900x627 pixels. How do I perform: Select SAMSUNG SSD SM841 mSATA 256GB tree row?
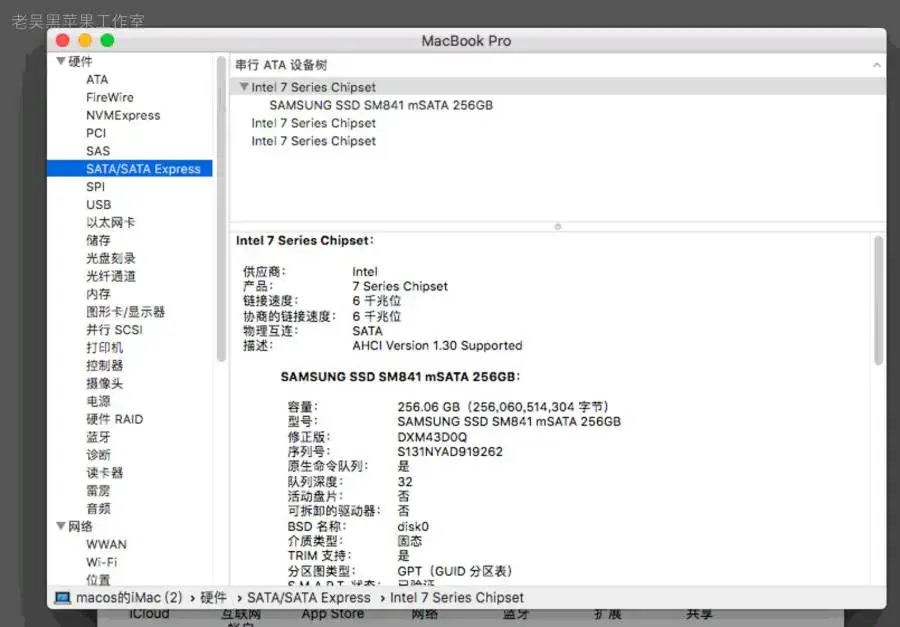(381, 105)
